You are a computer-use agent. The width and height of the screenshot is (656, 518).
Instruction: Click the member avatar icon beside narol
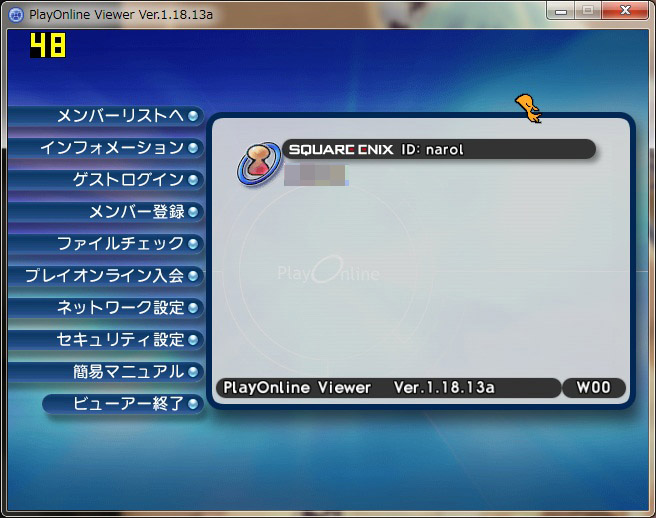pyautogui.click(x=259, y=164)
